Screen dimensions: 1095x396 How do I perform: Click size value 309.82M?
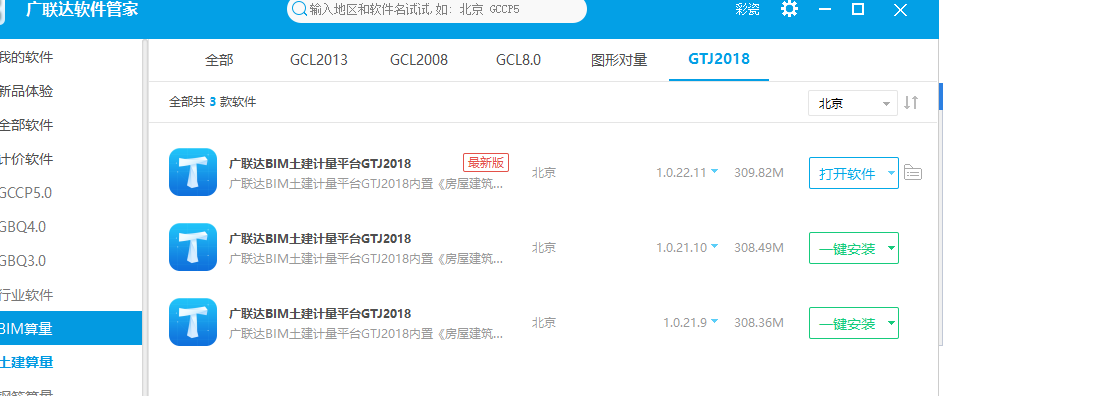coord(759,173)
